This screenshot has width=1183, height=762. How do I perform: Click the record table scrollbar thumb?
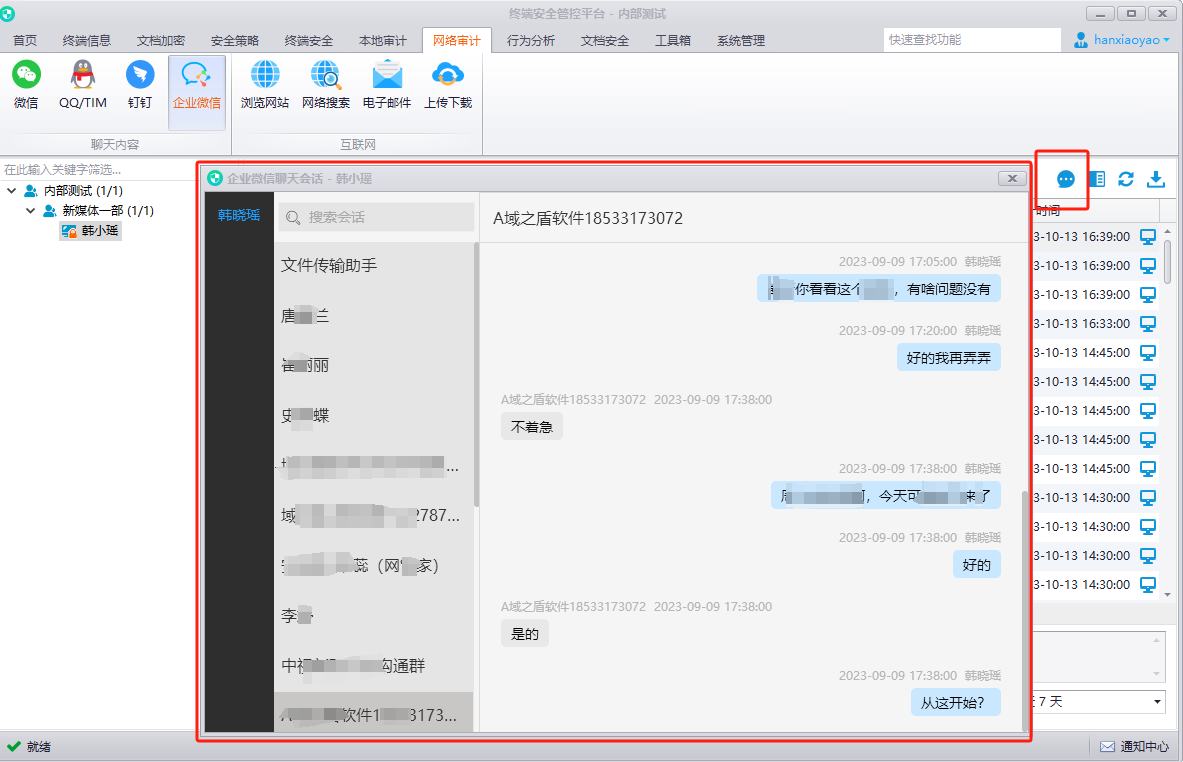(x=1167, y=260)
